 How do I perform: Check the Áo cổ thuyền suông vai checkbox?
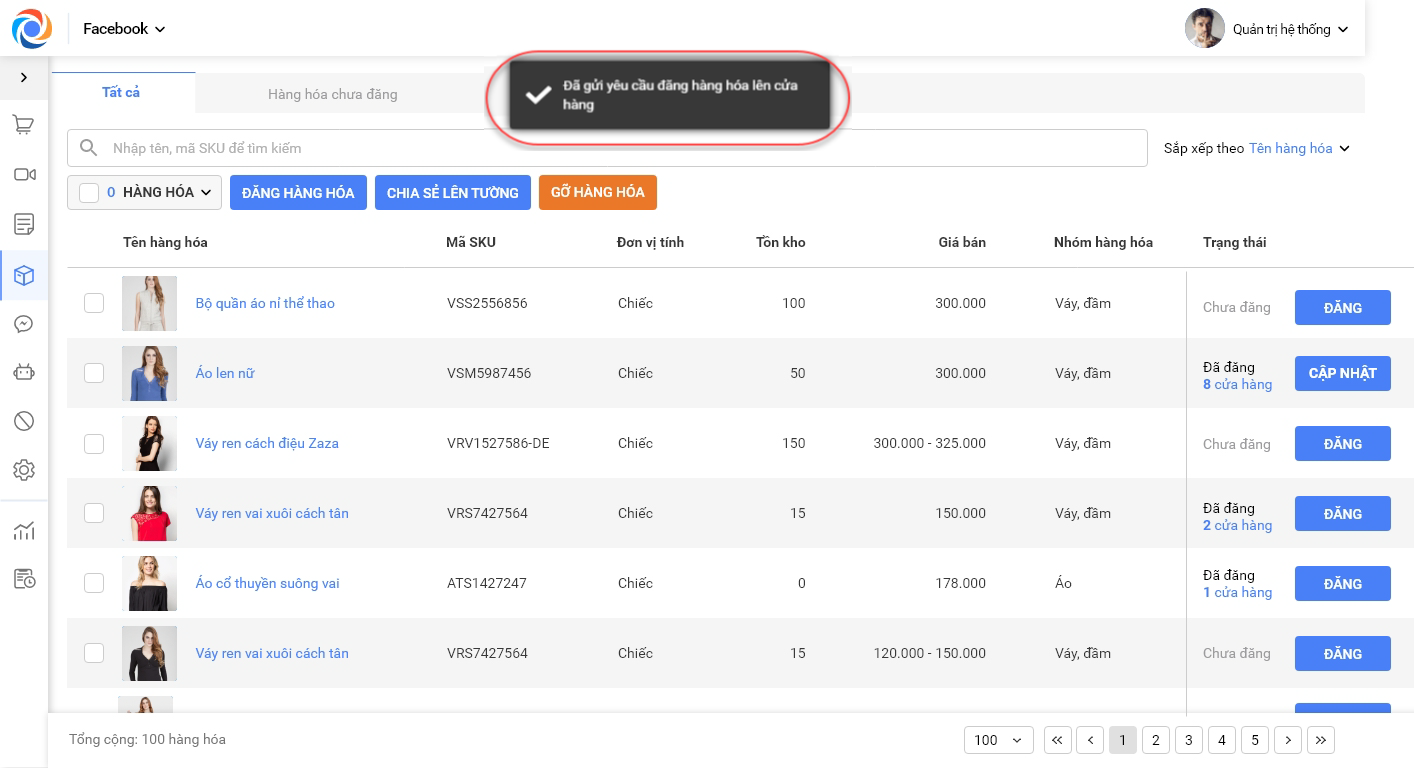click(94, 583)
